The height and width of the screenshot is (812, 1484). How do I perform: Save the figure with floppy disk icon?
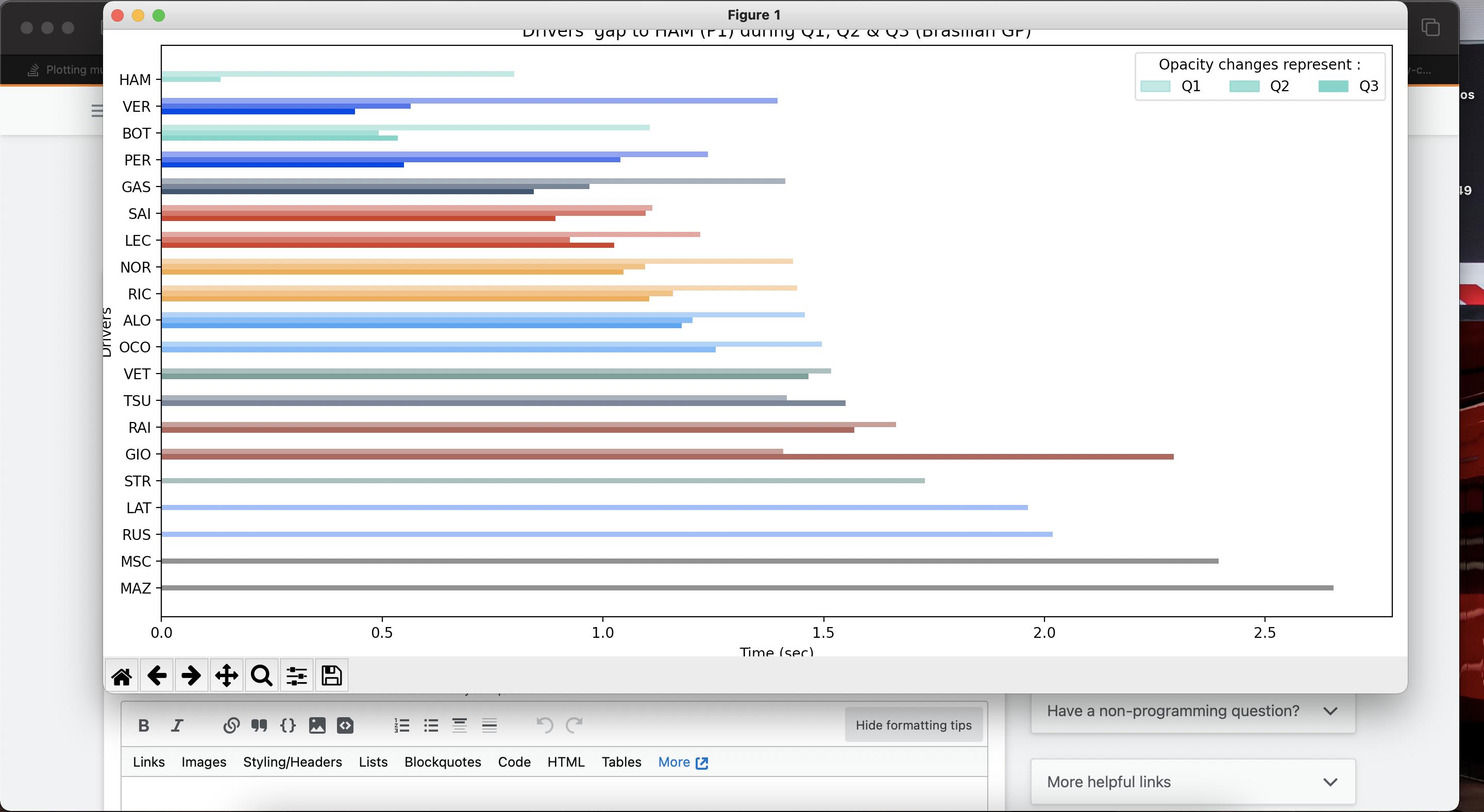332,676
